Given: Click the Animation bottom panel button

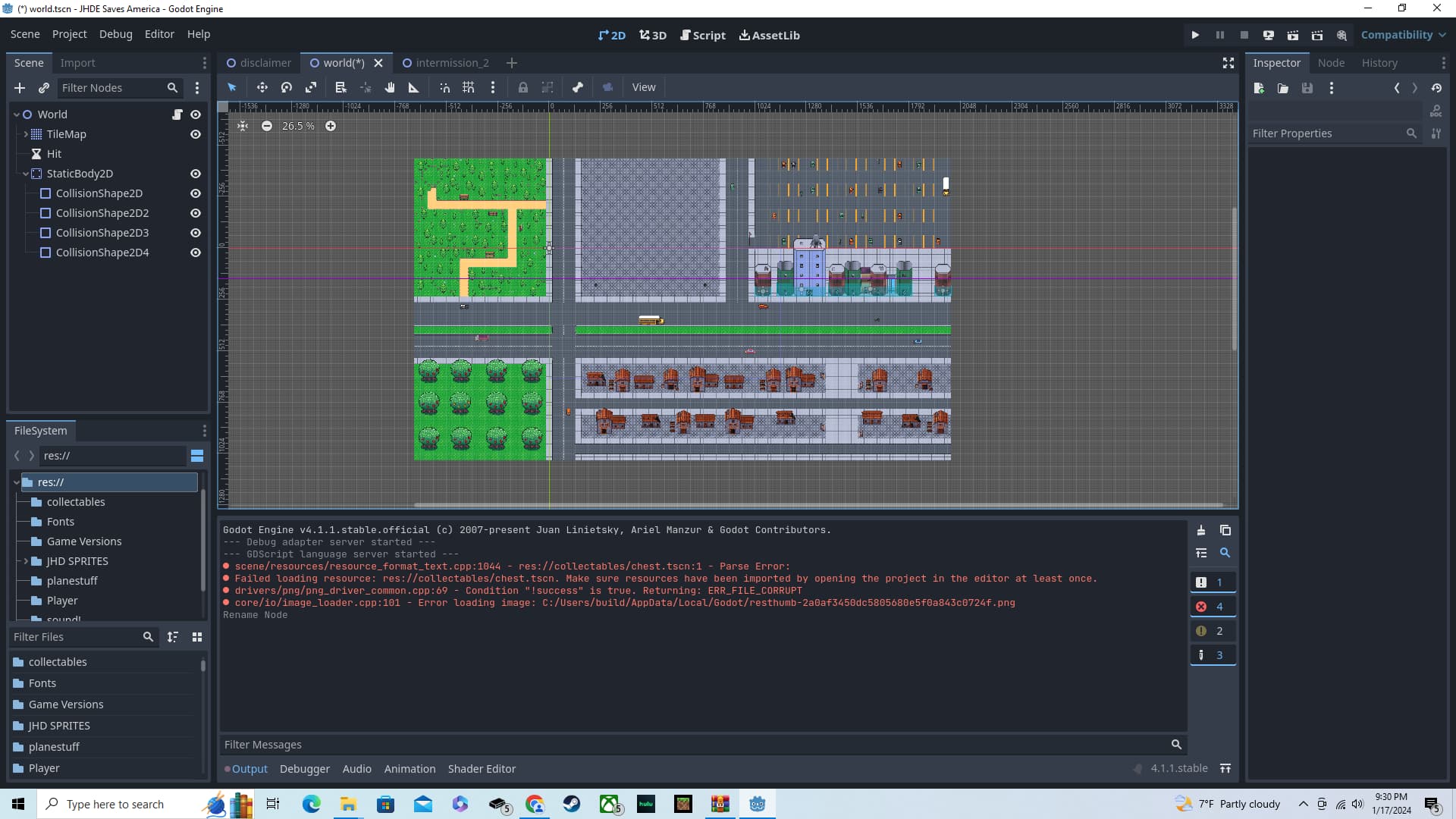Looking at the screenshot, I should [x=409, y=769].
